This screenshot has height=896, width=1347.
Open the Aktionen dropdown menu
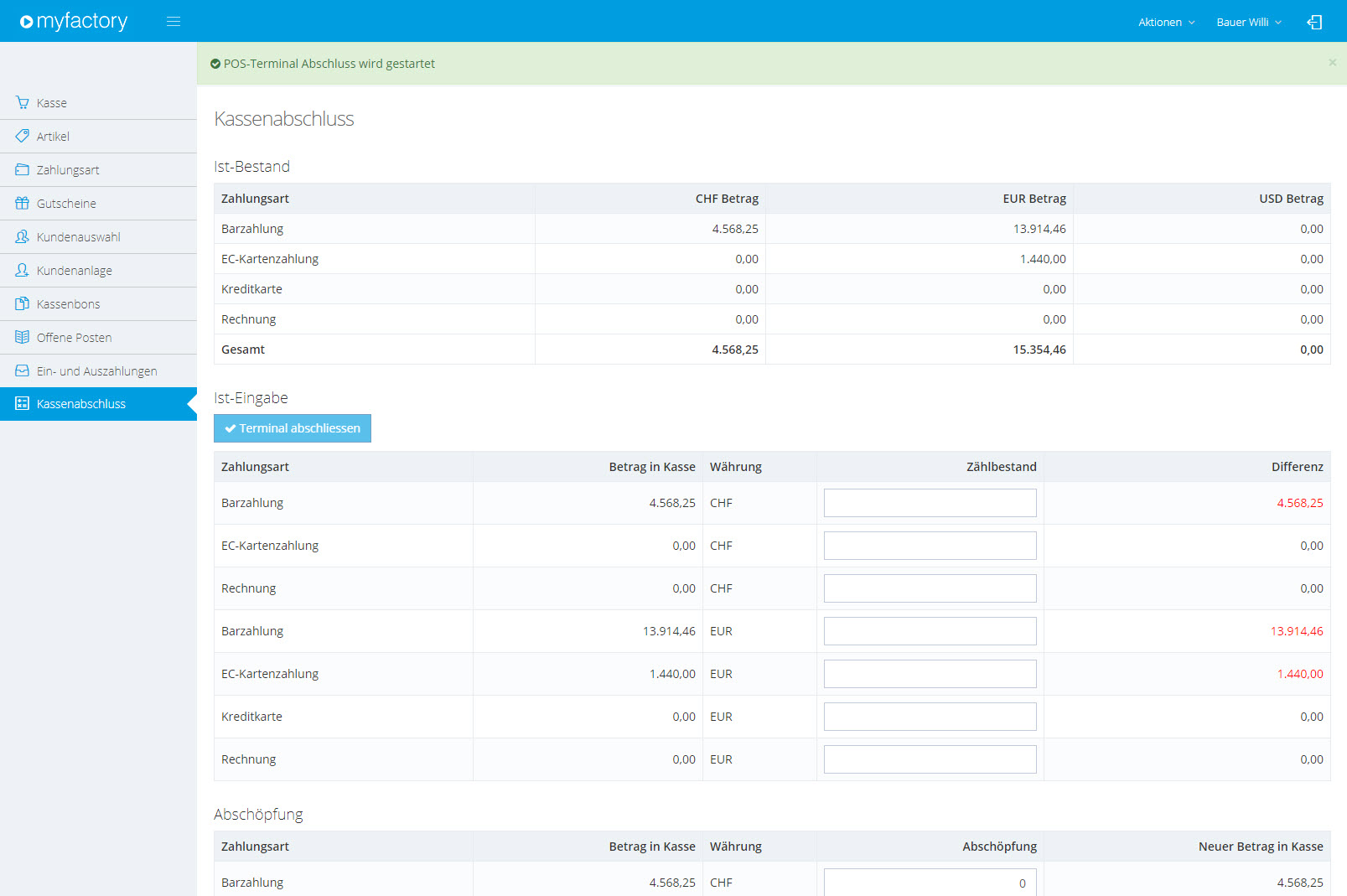pyautogui.click(x=1166, y=22)
